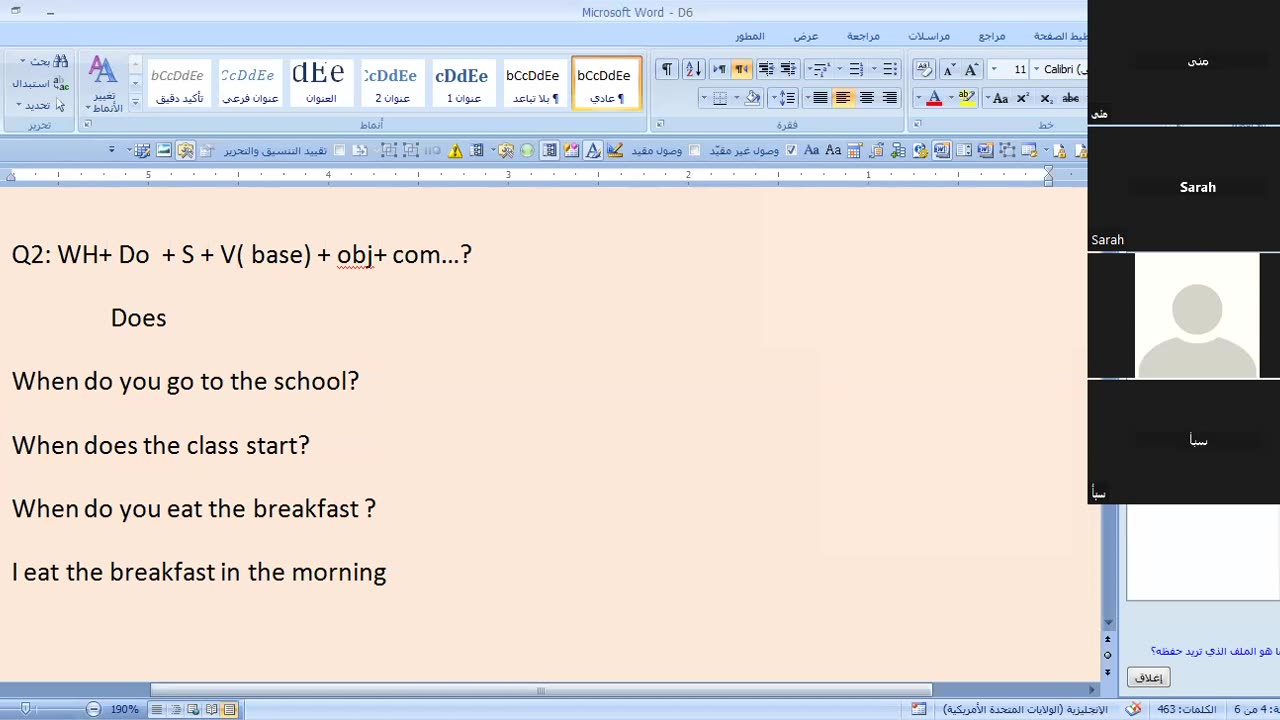This screenshot has height=720, width=1280.
Task: Click the yellow warning triangle toolbar icon
Action: (x=456, y=151)
